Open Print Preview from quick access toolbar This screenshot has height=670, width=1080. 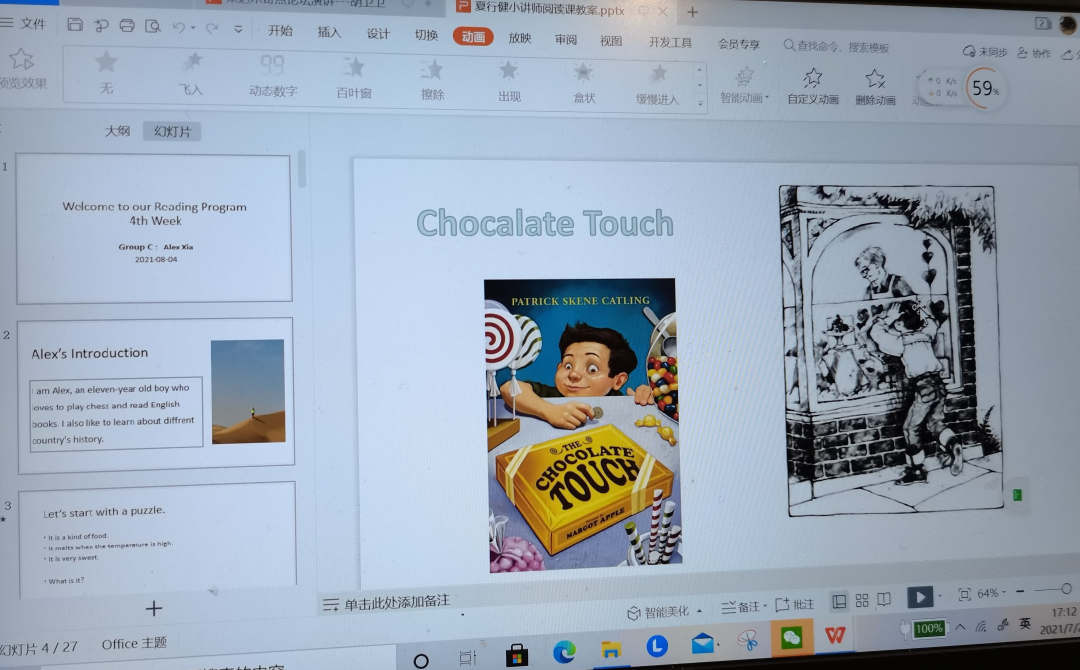[153, 27]
